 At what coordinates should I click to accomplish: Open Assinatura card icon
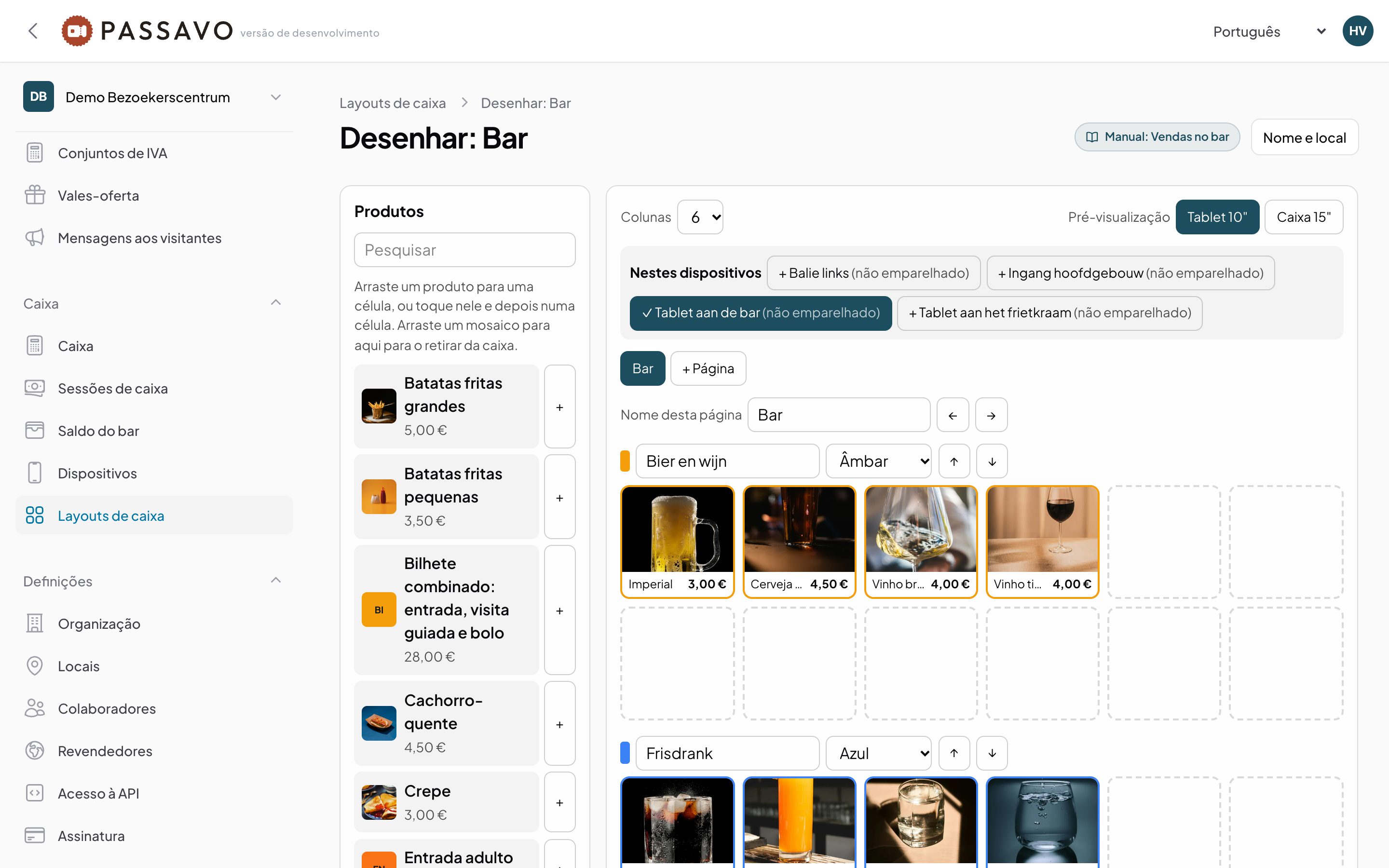point(34,836)
